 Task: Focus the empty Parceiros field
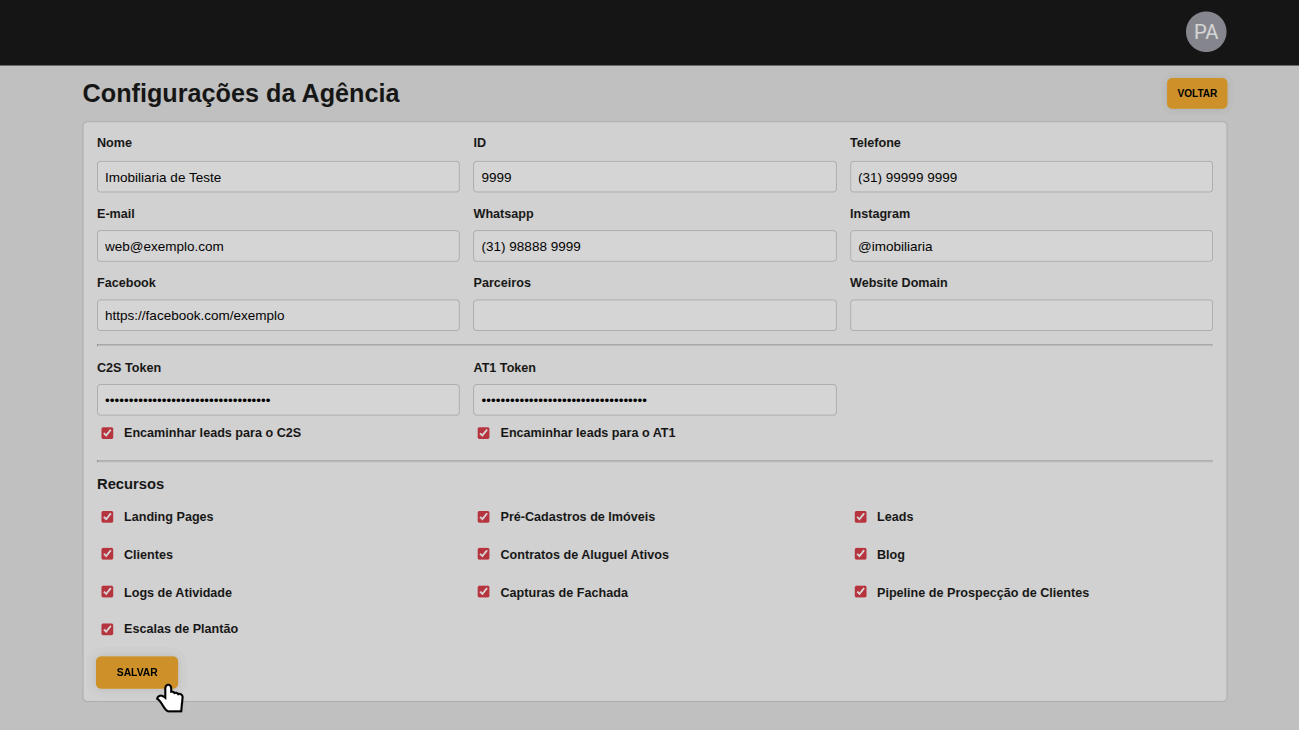tap(654, 315)
